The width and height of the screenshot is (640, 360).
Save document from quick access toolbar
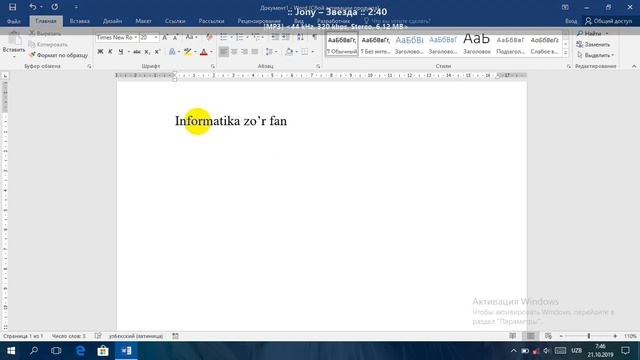13,7
